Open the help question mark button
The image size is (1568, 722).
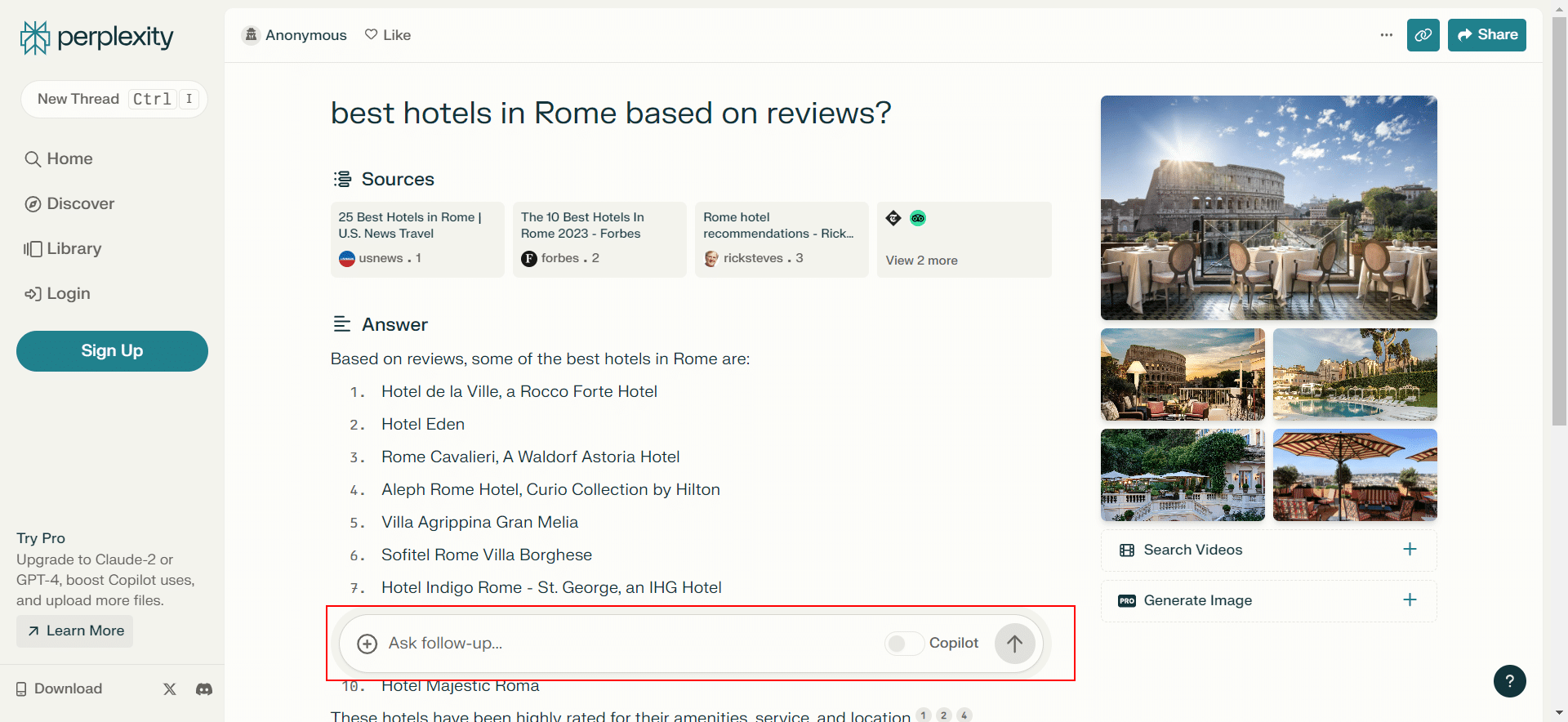tap(1510, 681)
